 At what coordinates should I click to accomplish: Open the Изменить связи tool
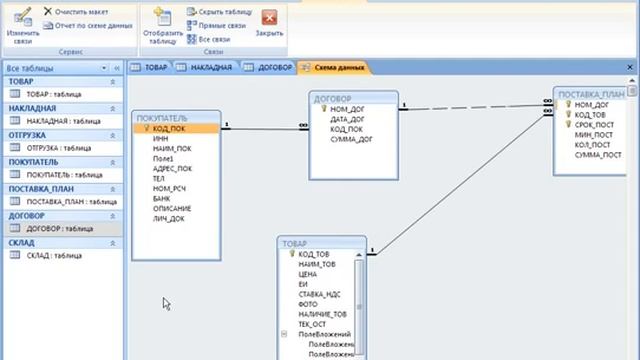pyautogui.click(x=23, y=27)
